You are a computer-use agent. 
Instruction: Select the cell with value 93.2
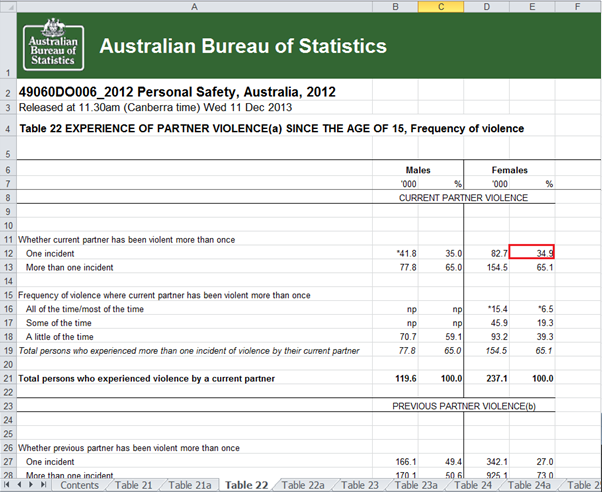(486, 337)
